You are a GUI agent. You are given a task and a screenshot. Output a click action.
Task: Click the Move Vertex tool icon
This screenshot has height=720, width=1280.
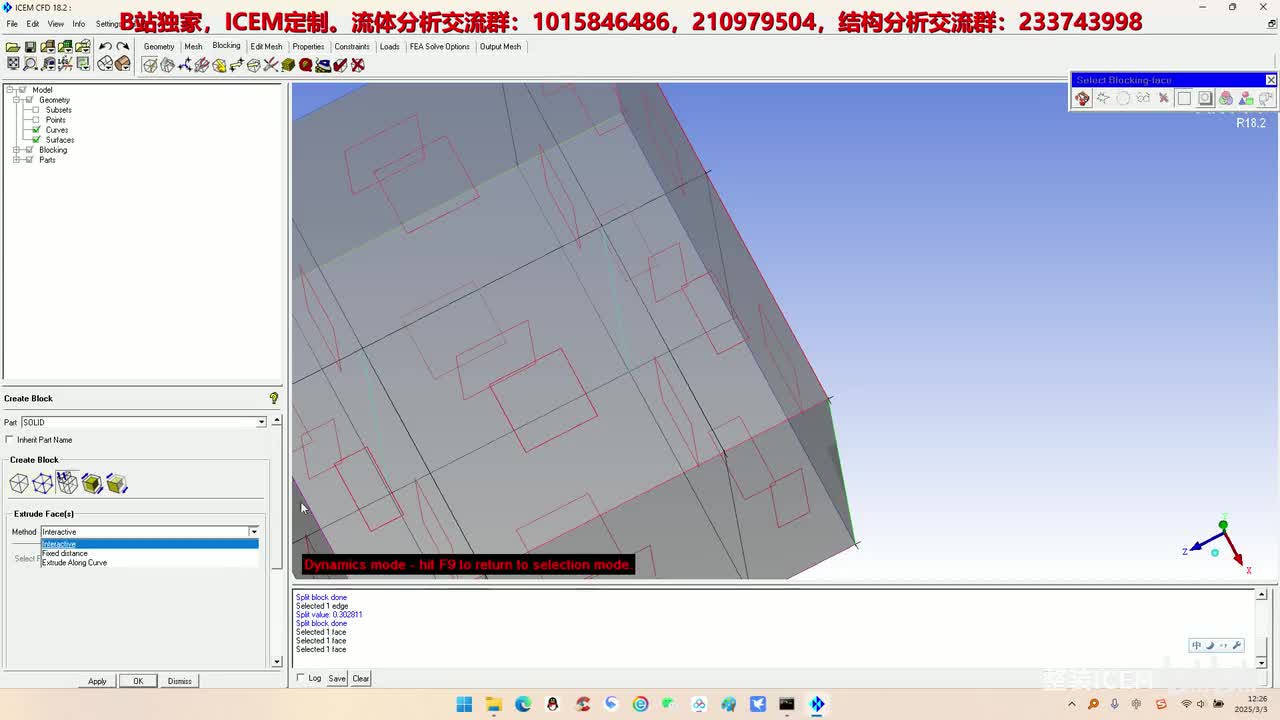click(x=236, y=65)
